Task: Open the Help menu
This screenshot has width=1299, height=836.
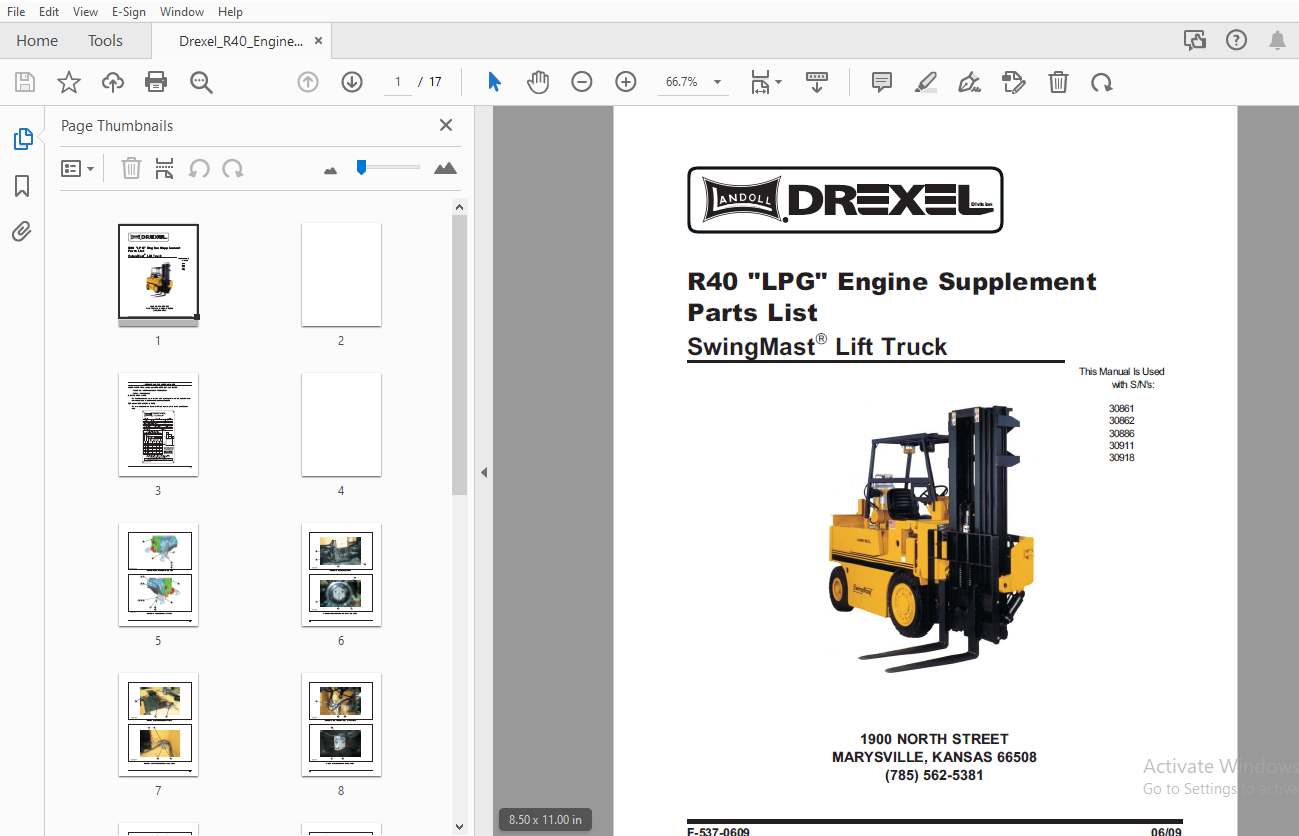Action: pos(230,11)
